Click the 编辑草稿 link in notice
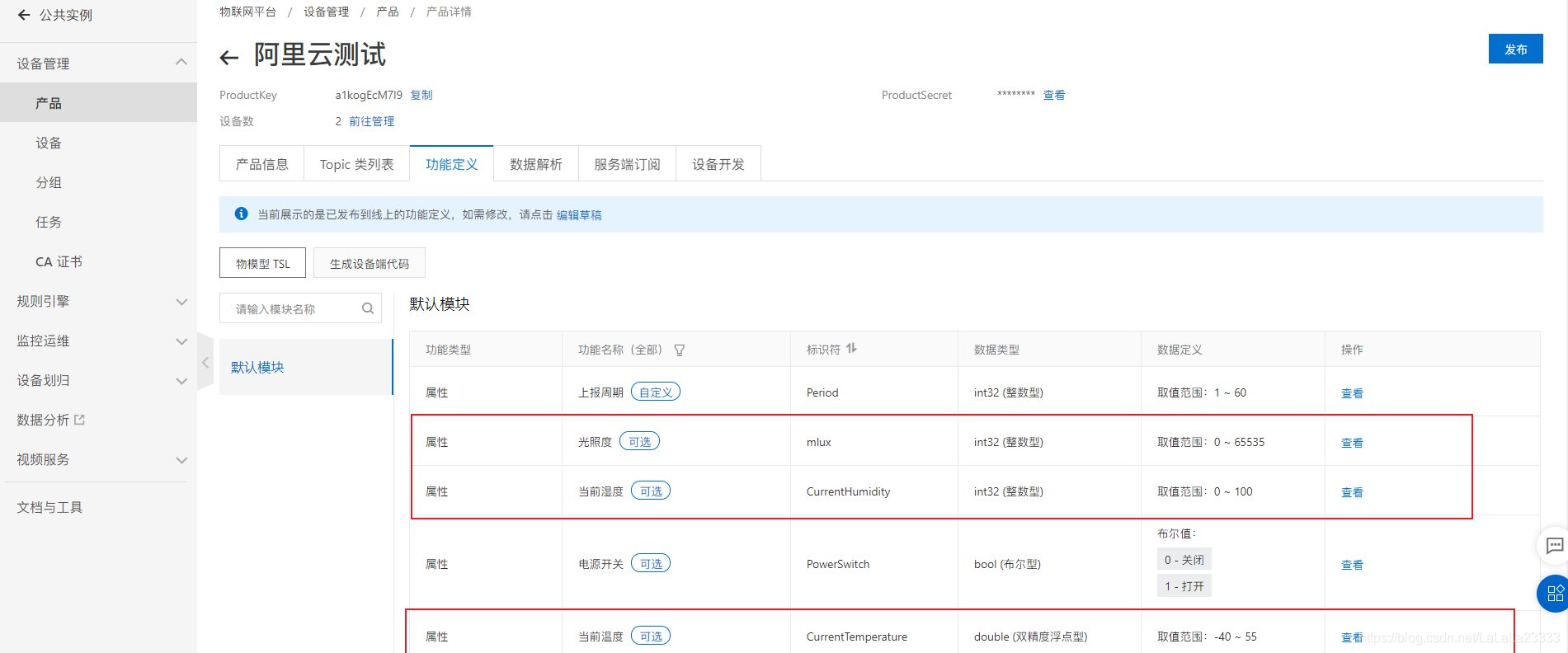The height and width of the screenshot is (653, 1568). point(578,214)
